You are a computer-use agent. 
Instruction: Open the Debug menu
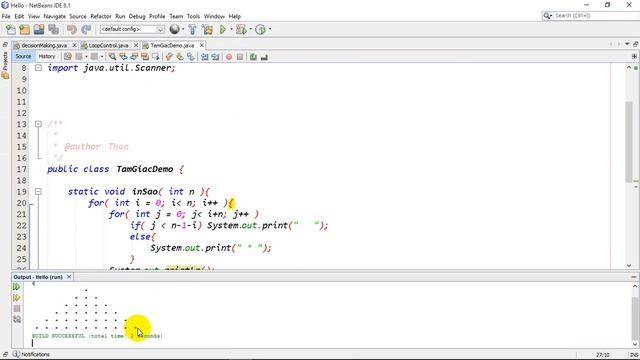(x=137, y=16)
